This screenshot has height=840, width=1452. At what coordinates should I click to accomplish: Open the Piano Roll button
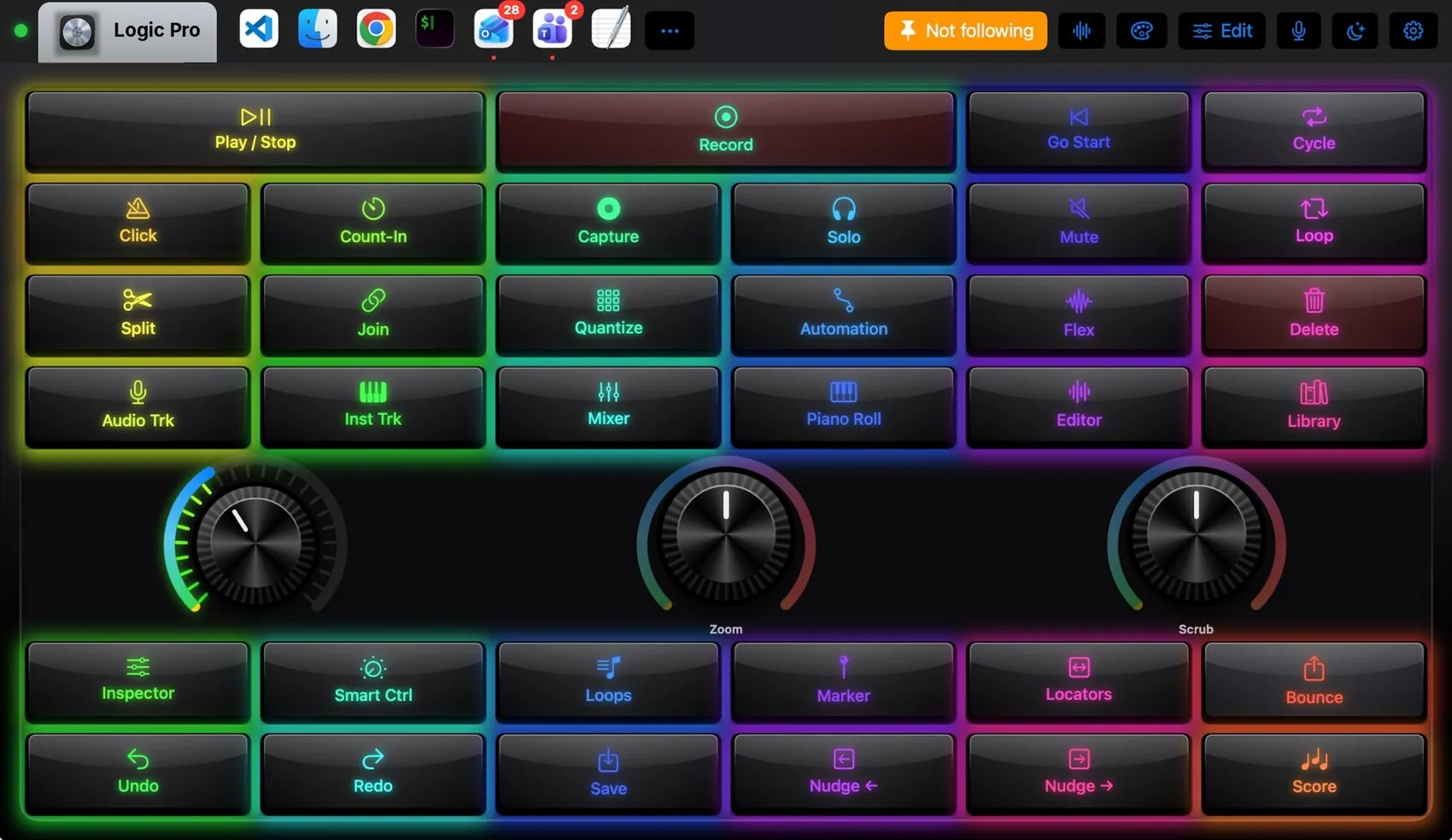click(844, 406)
